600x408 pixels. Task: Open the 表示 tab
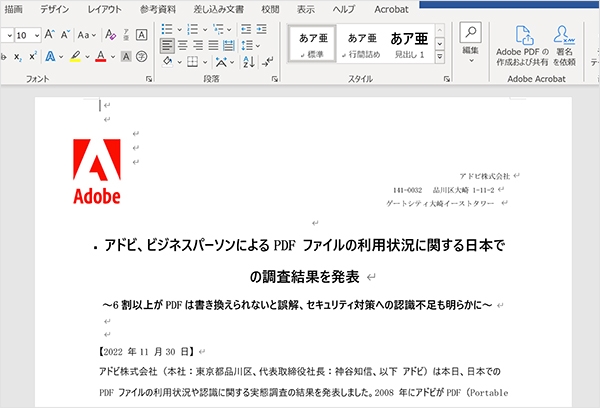click(306, 9)
